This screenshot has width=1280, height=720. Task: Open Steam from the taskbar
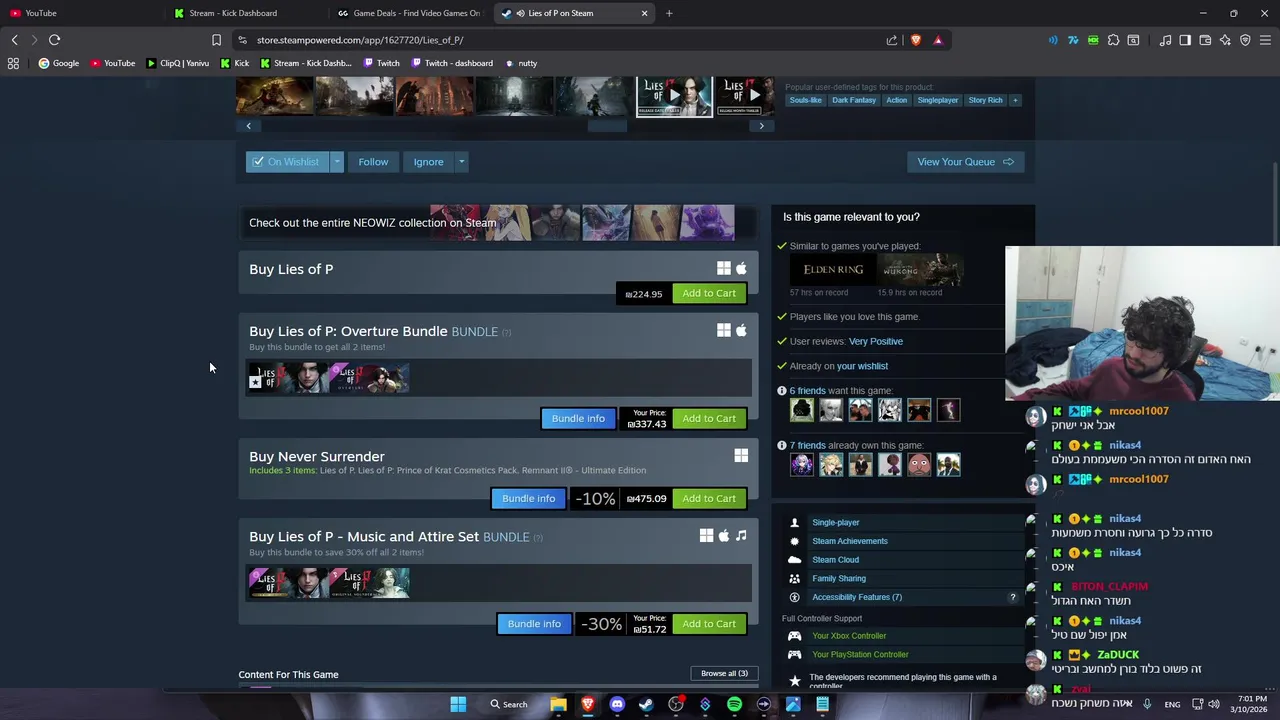(646, 704)
